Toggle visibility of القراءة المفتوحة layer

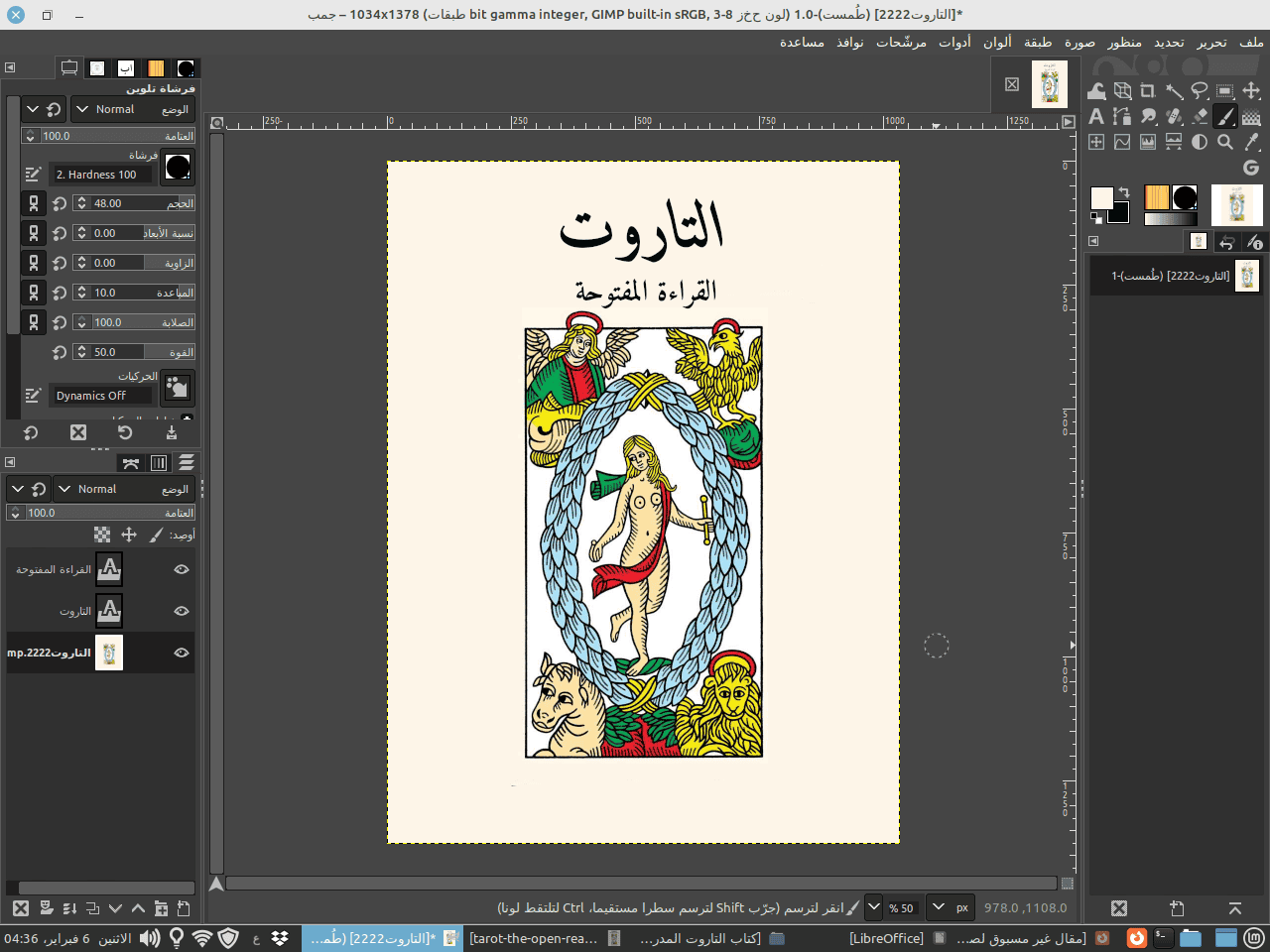point(182,569)
